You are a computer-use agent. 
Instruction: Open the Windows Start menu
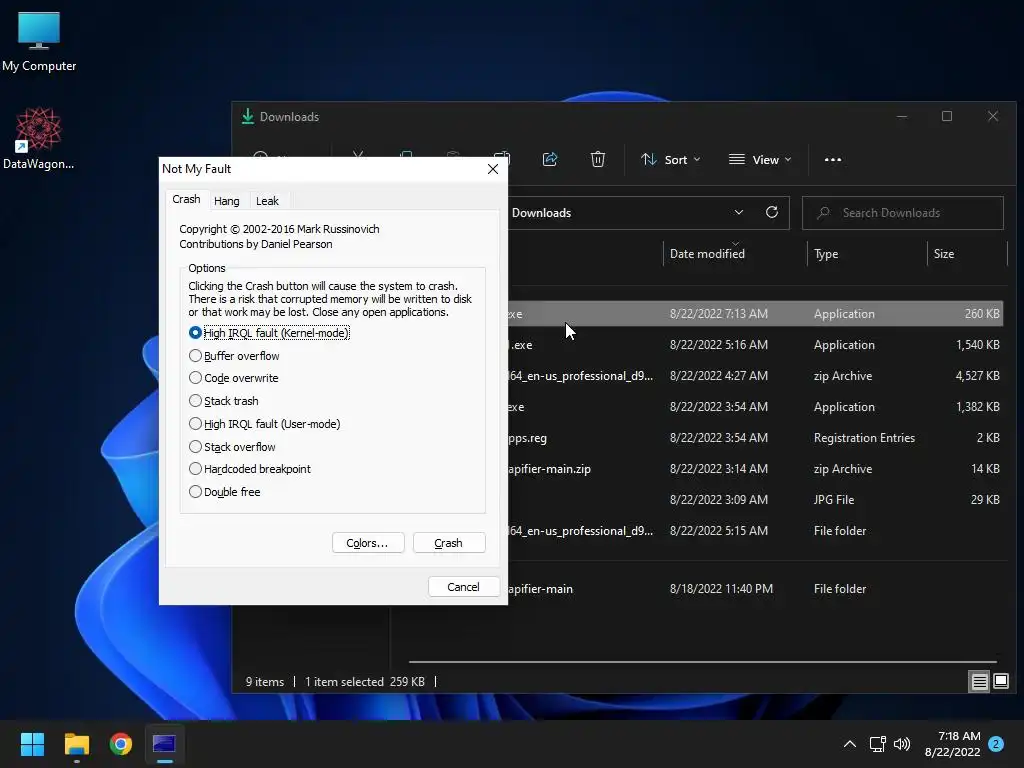point(32,744)
